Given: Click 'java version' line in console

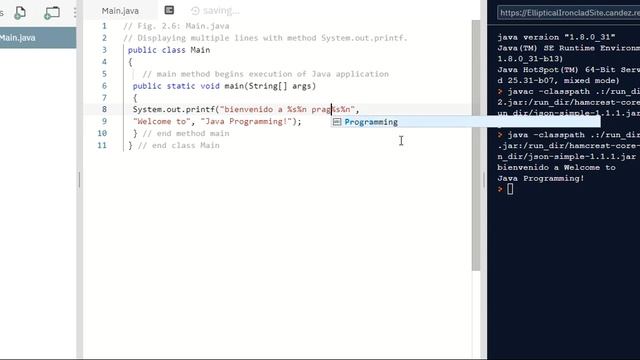Looking at the screenshot, I should (x=556, y=37).
